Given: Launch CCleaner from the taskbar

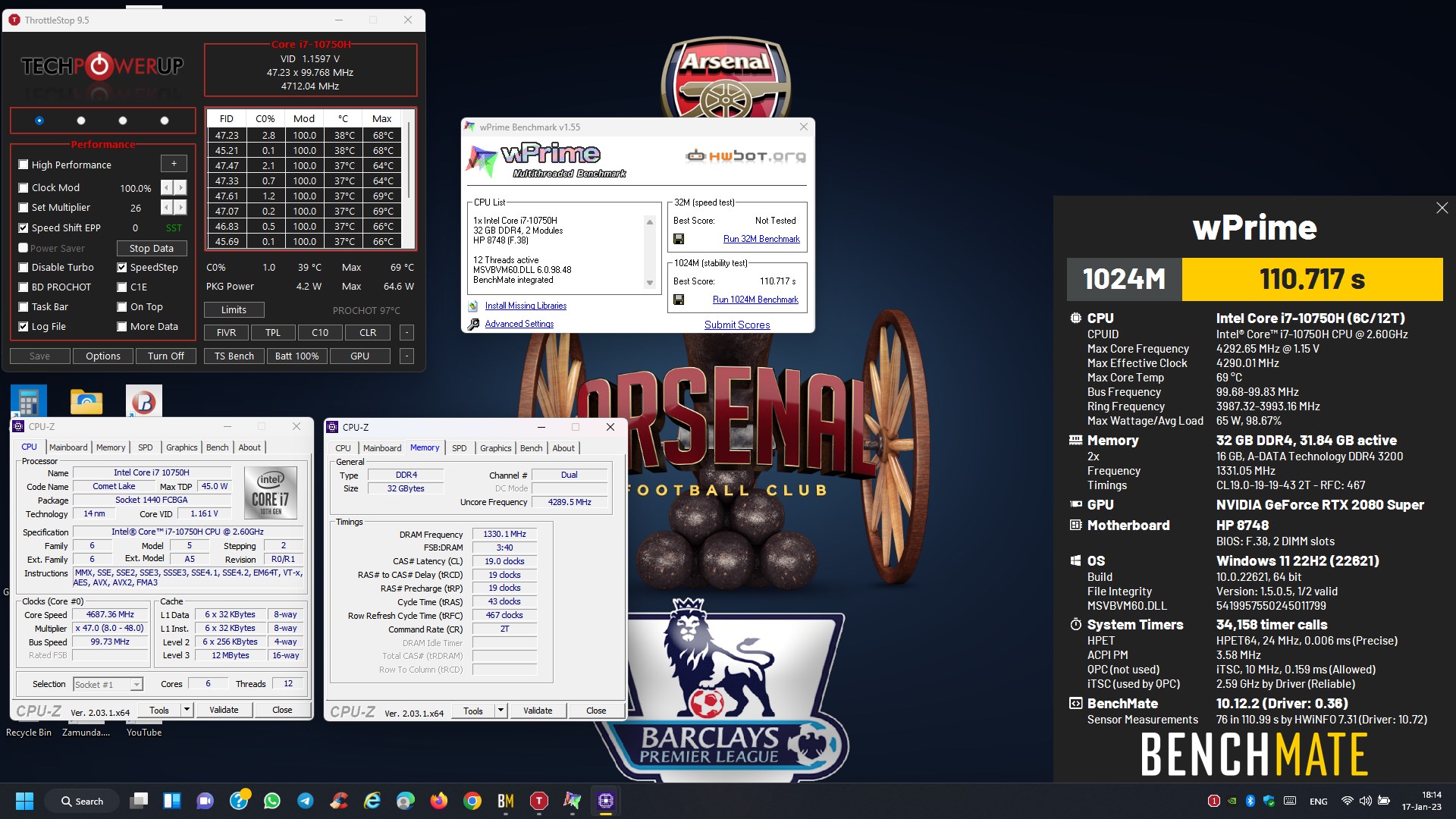Looking at the screenshot, I should pos(339,801).
